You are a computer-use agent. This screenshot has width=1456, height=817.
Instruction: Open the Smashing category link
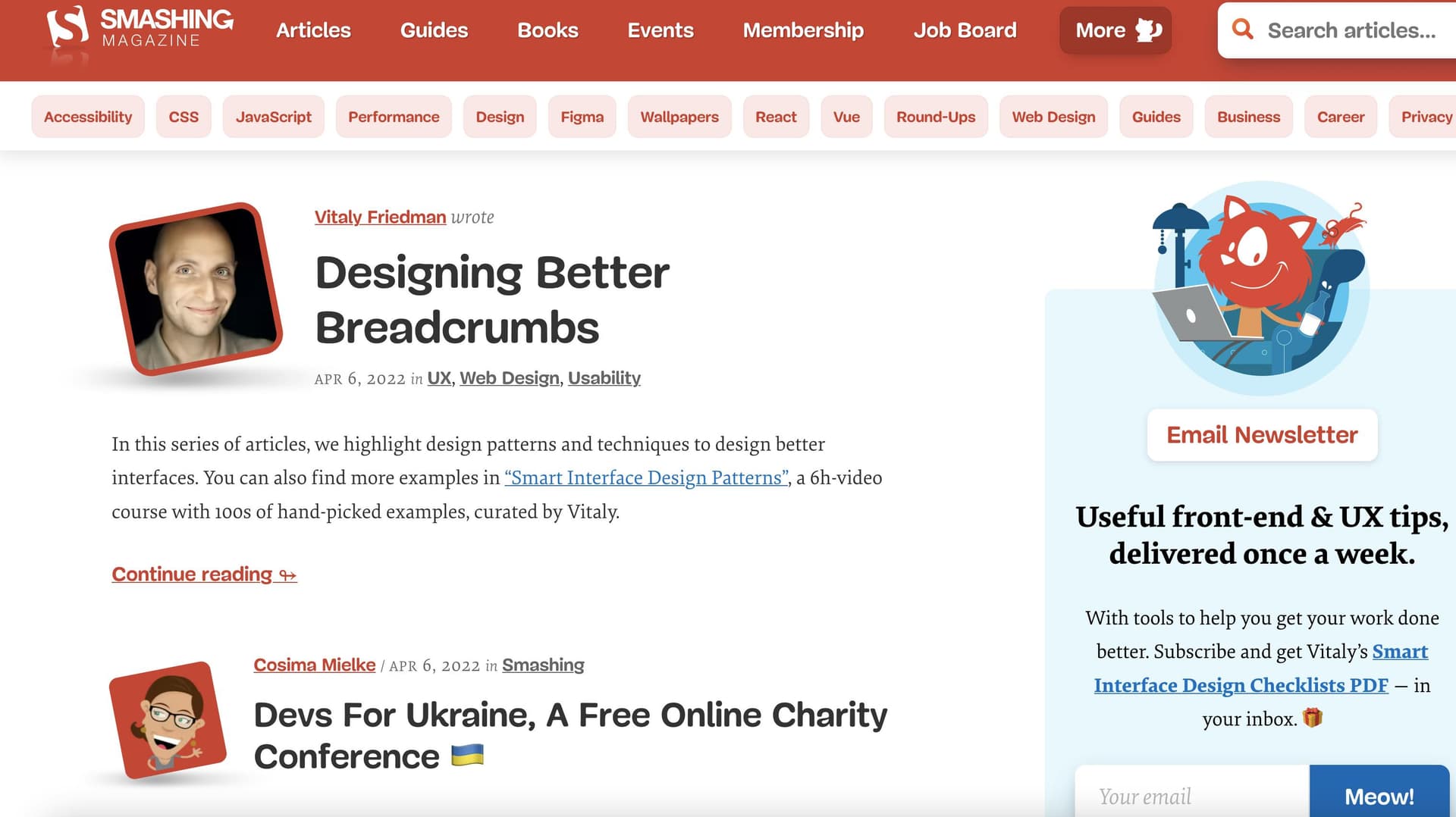543,665
